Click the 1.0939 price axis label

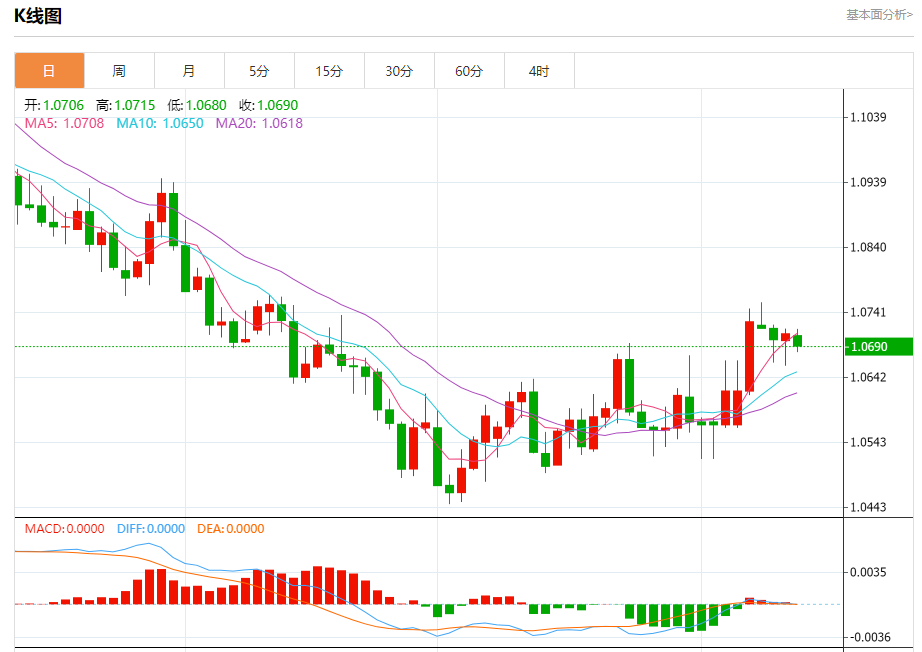click(x=868, y=182)
